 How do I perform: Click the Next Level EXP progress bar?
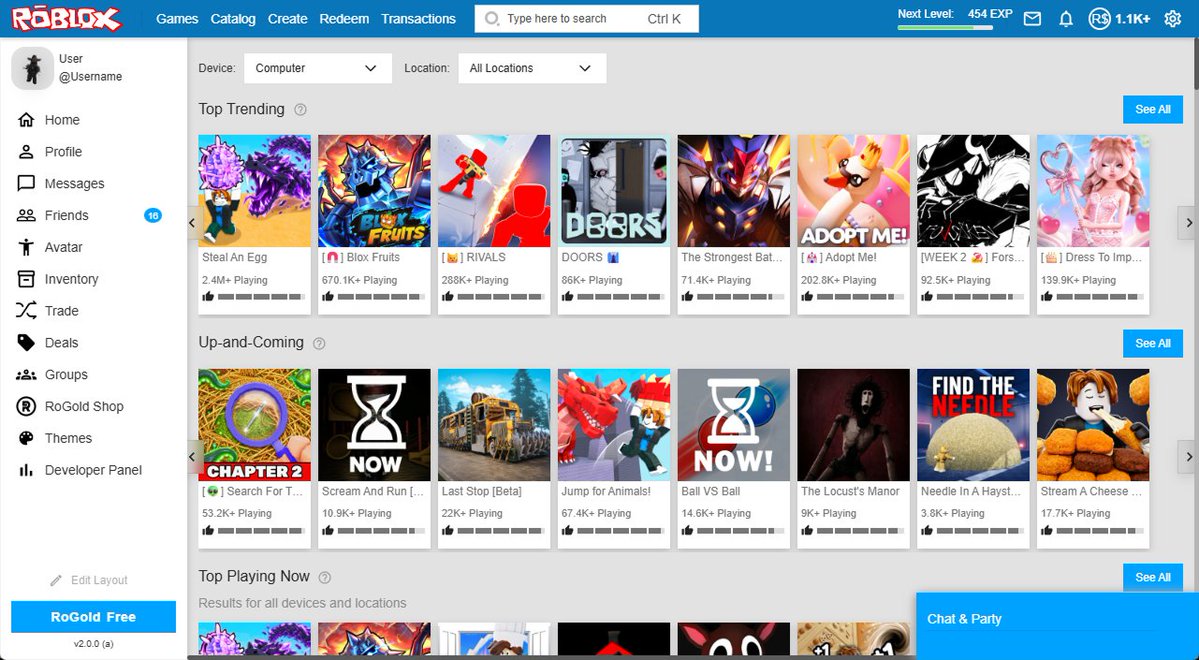945,28
